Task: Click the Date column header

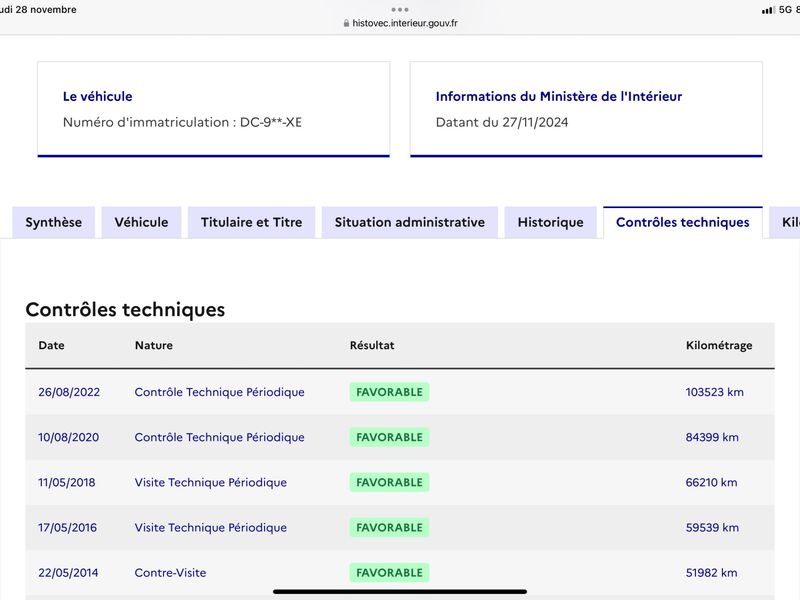Action: tap(52, 345)
